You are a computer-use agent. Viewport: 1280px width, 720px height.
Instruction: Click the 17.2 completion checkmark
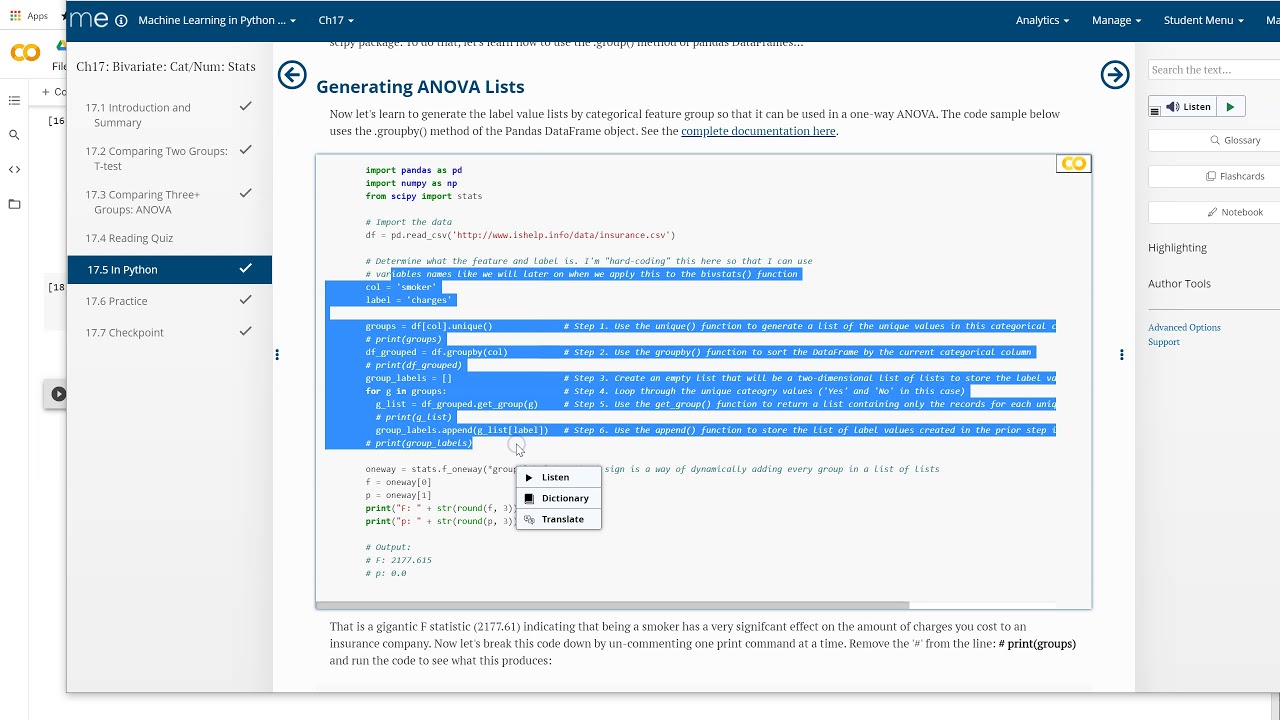tap(245, 150)
